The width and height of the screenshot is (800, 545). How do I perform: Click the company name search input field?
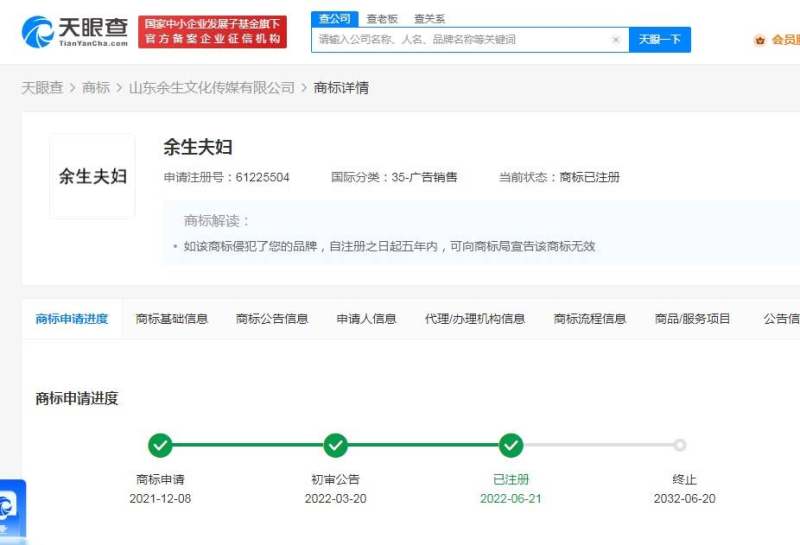click(460, 40)
